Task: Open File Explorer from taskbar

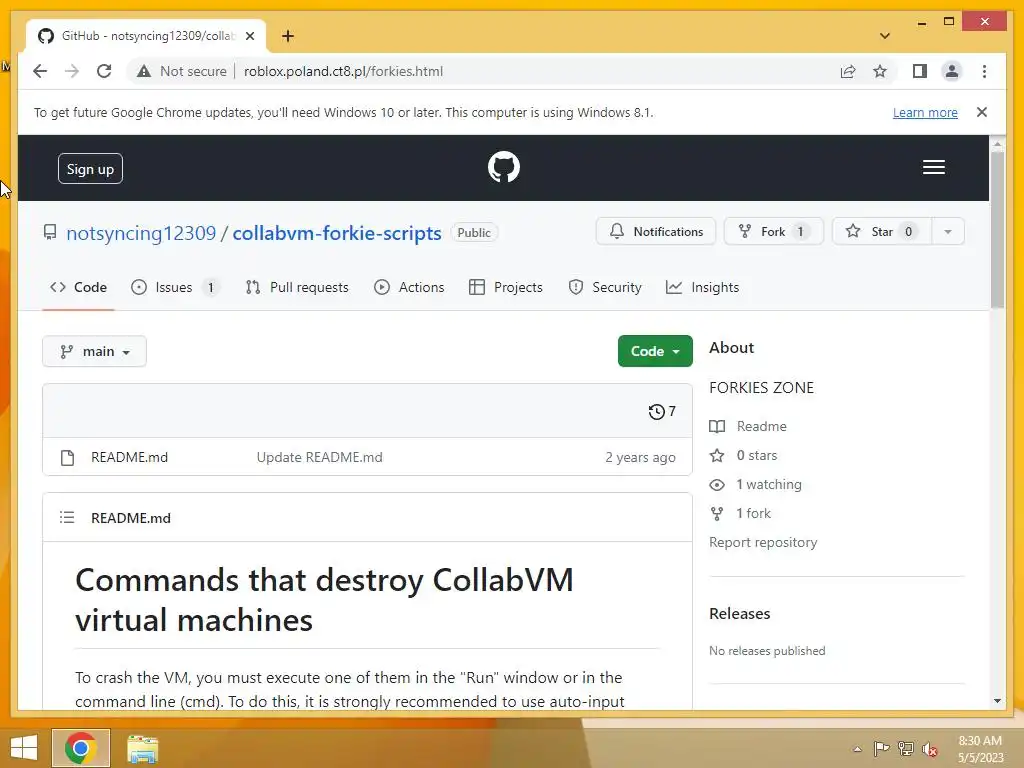Action: 142,748
